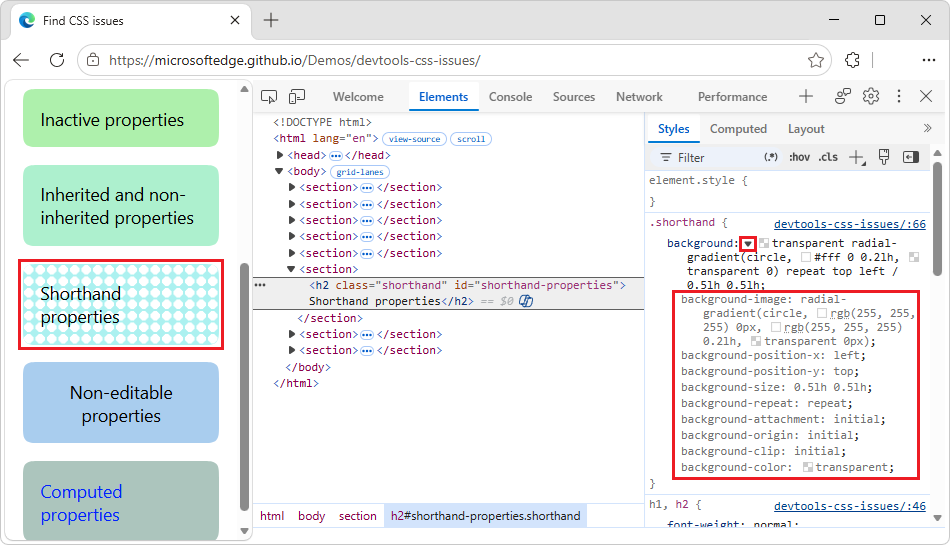Viewport: 950px width, 545px height.
Task: Close the DevTools panel
Action: 926,96
